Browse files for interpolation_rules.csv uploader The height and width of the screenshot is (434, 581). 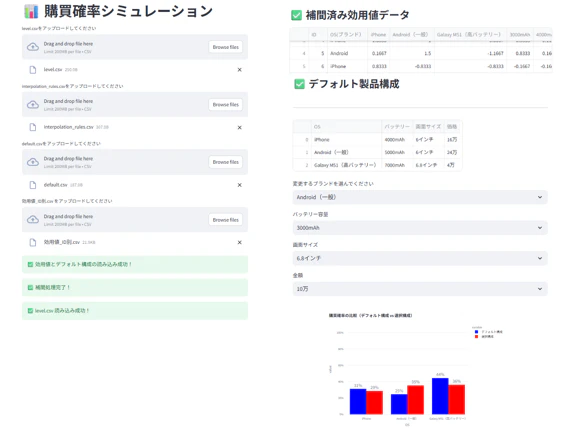pos(226,105)
